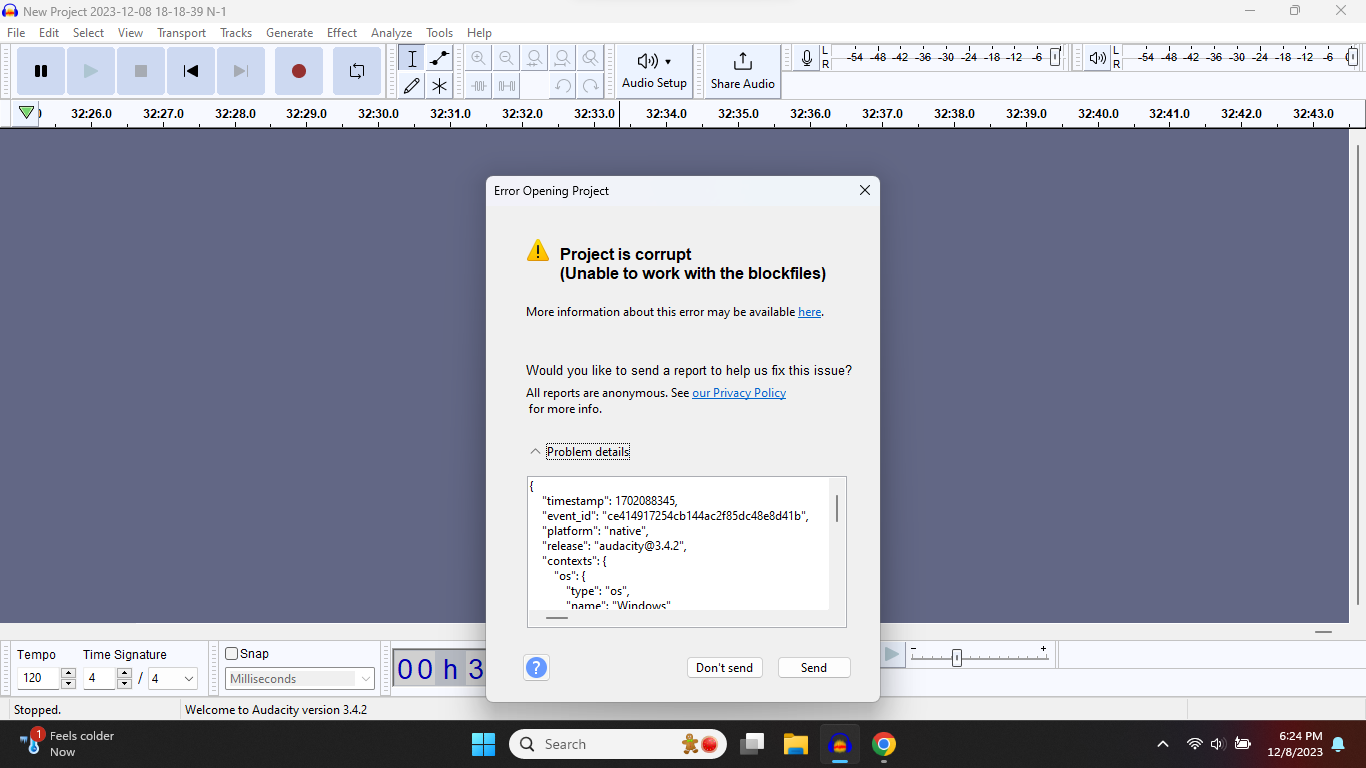
Task: Open time signature denominator dropdown
Action: click(173, 678)
